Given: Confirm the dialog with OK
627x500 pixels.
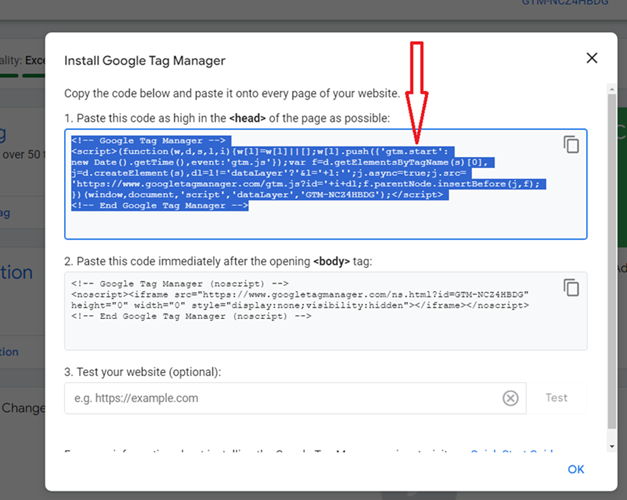Looking at the screenshot, I should pyautogui.click(x=576, y=469).
